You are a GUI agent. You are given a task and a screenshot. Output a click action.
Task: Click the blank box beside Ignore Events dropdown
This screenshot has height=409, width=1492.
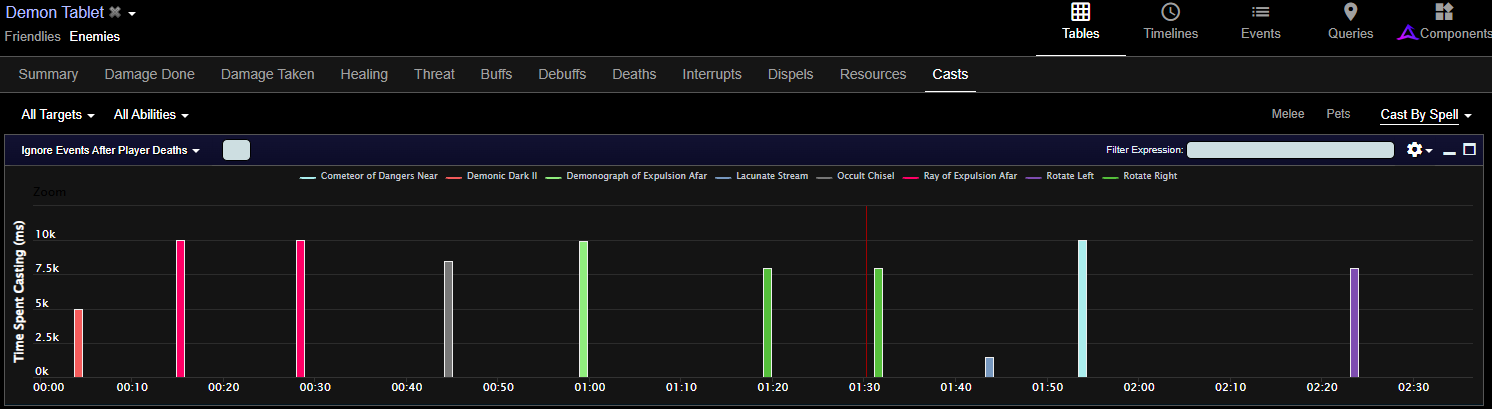coord(236,150)
